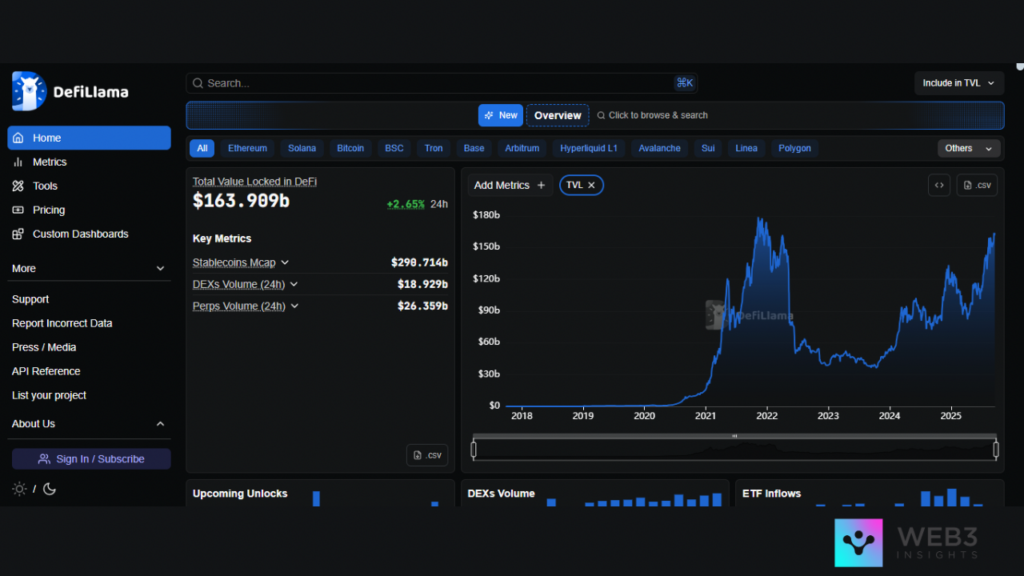The width and height of the screenshot is (1024, 576).
Task: Select the Polygon chain tab
Action: pos(795,148)
